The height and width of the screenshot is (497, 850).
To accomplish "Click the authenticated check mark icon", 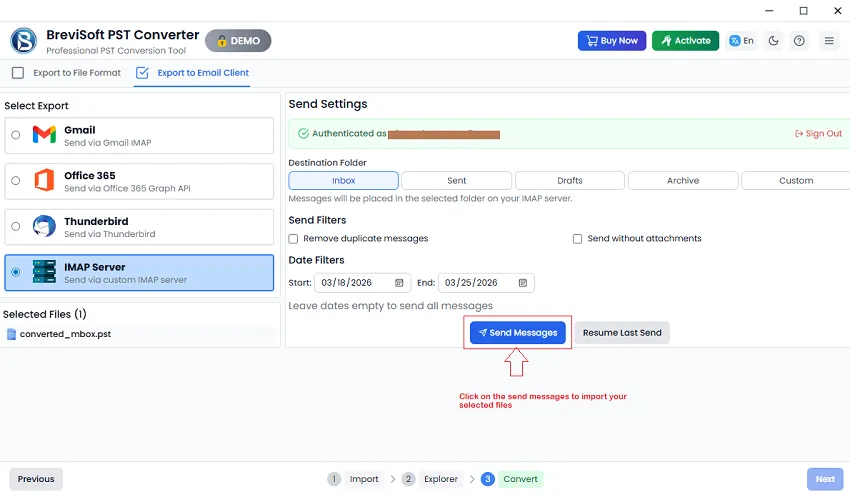I will pos(304,133).
